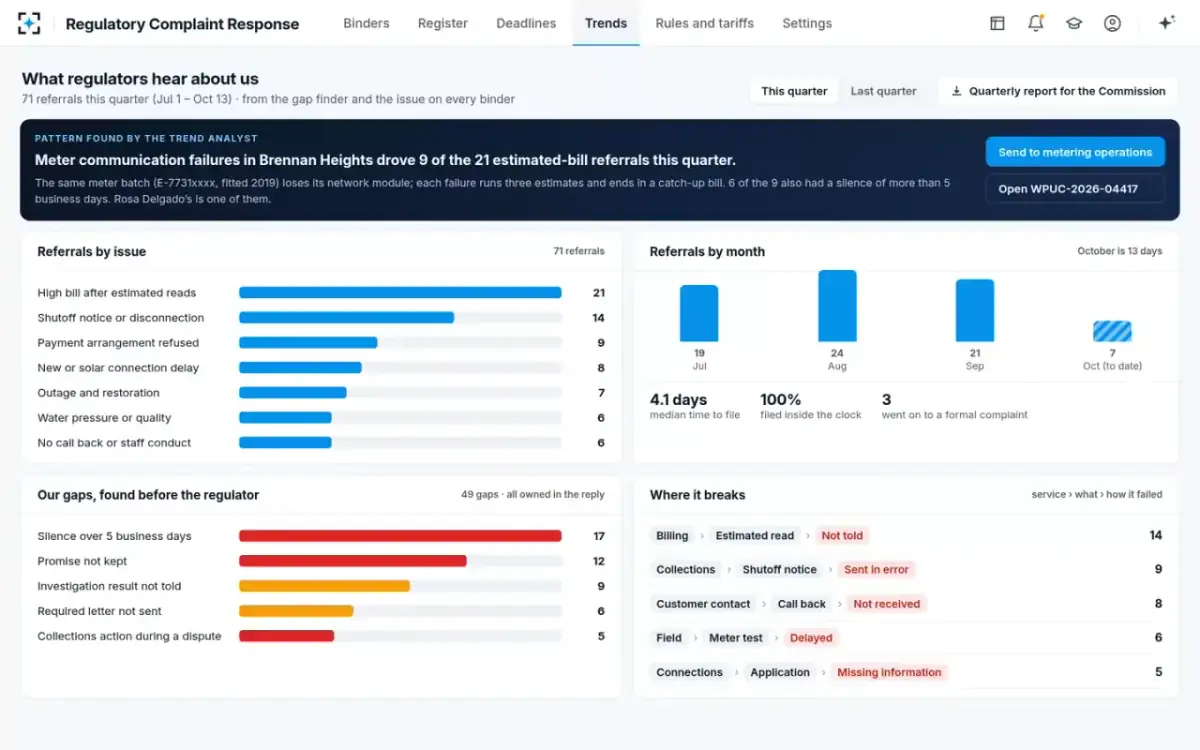Select the Delayed tag

point(811,638)
